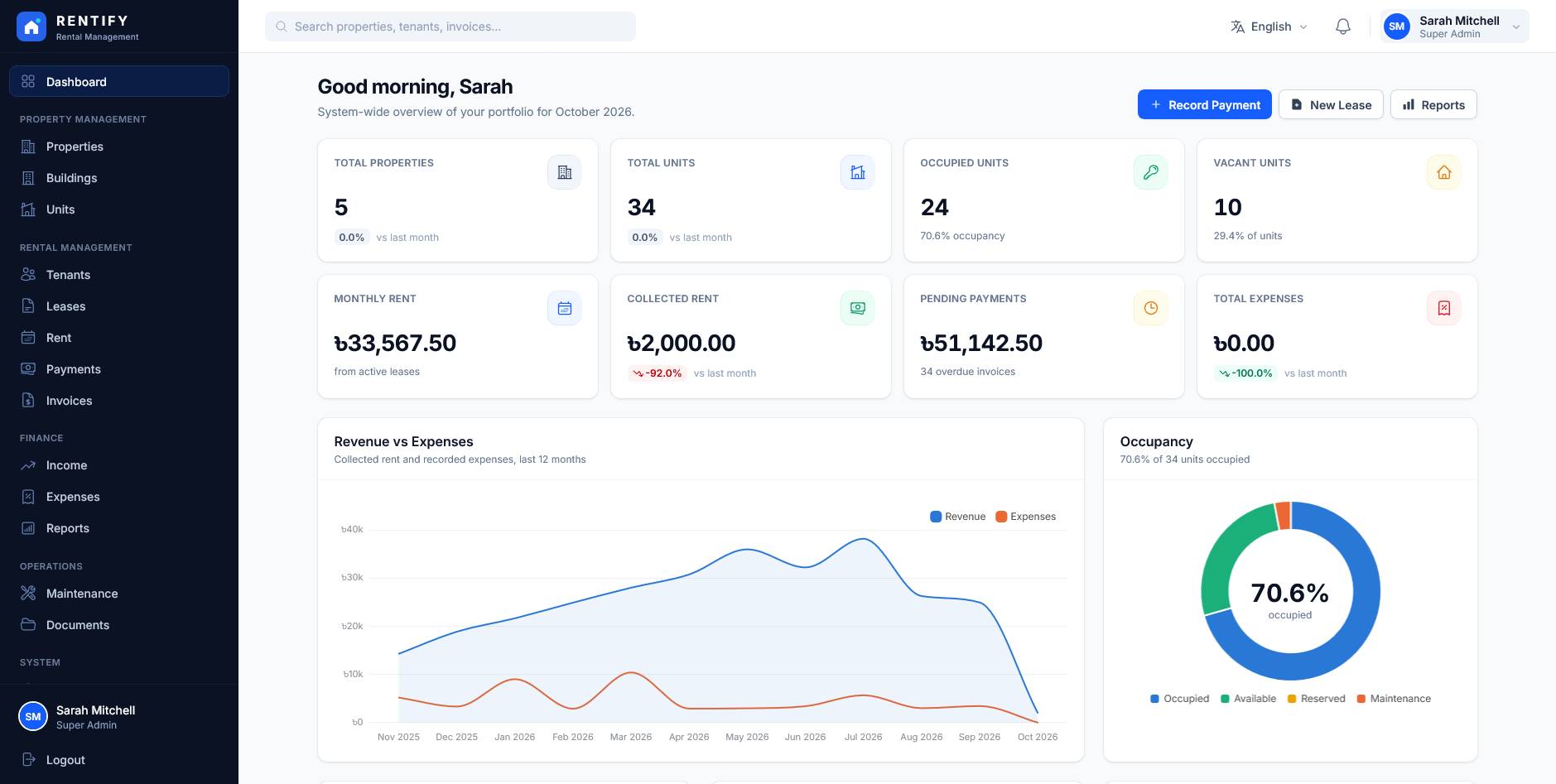Open the Documents section
The image size is (1556, 784).
(x=119, y=625)
